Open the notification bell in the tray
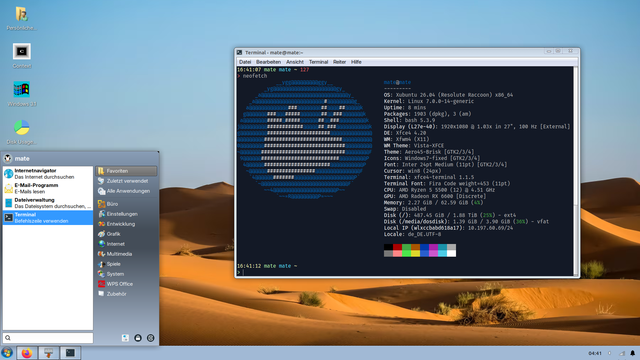Screen dimensions: 640x360 click(x=633, y=353)
